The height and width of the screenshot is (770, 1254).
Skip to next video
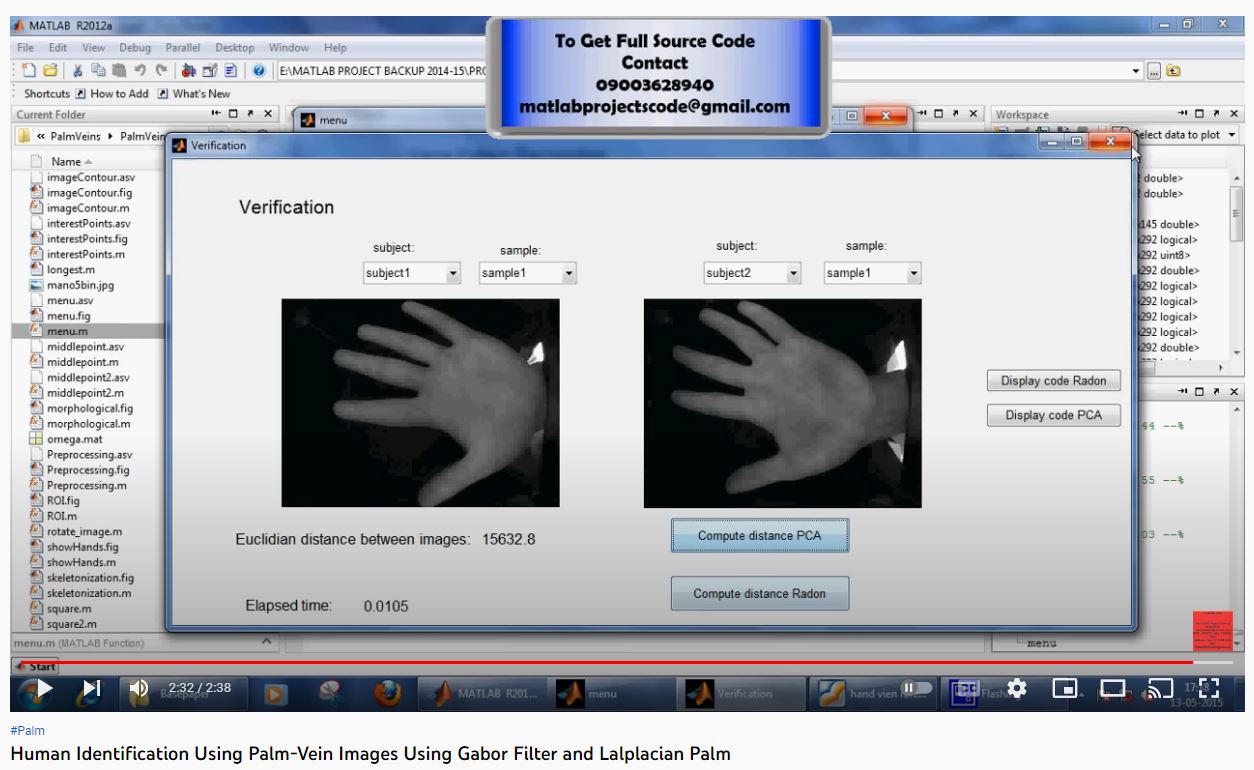tap(91, 688)
